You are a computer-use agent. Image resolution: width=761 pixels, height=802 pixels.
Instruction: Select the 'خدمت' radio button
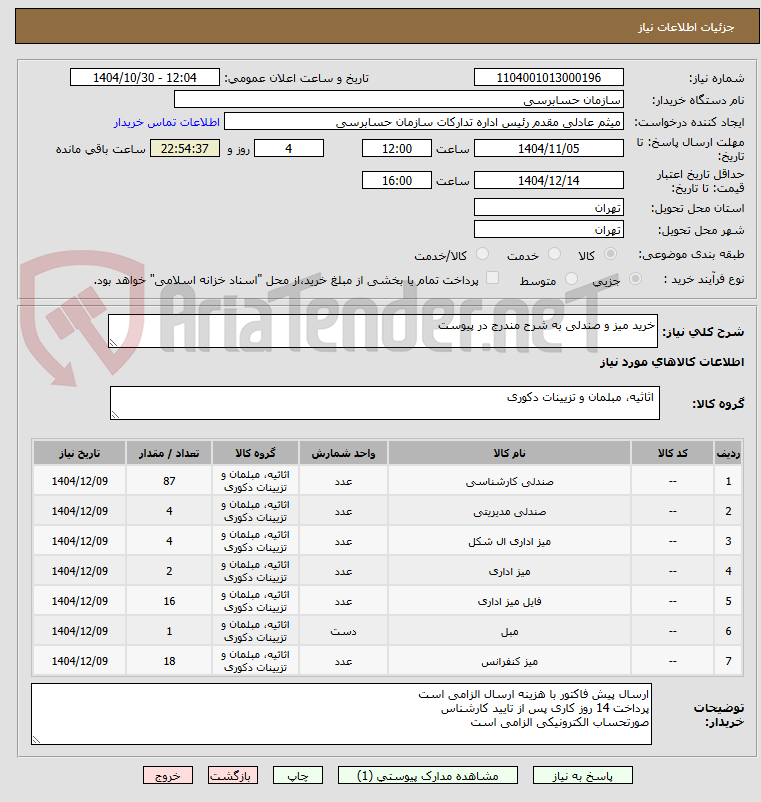tap(554, 254)
